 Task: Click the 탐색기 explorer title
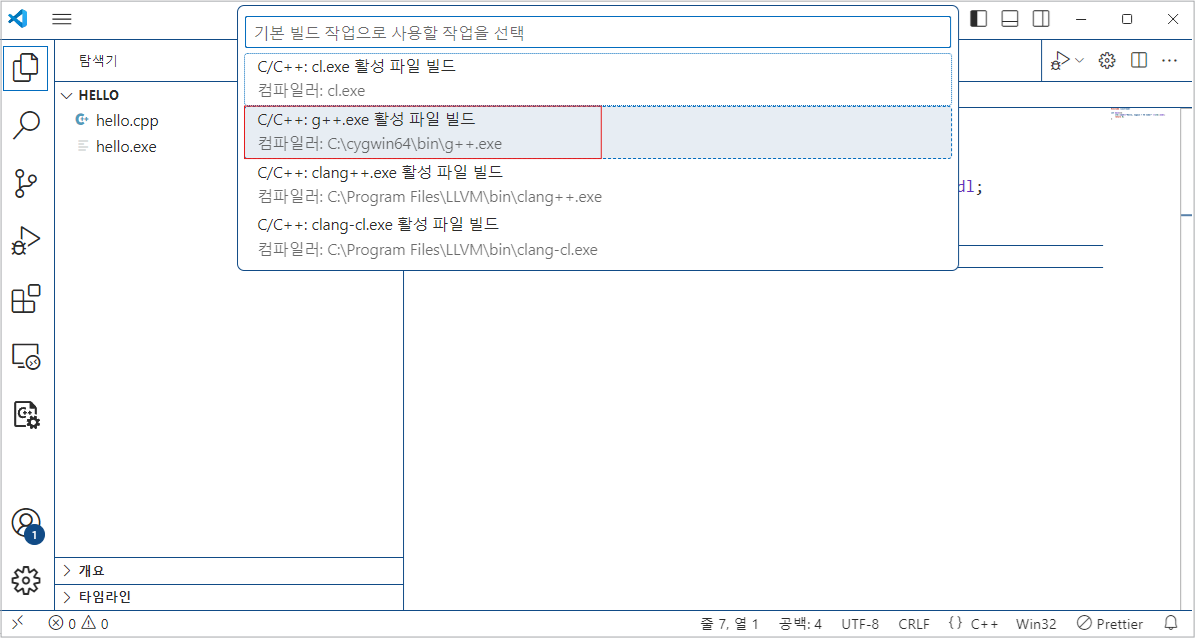(x=98, y=61)
